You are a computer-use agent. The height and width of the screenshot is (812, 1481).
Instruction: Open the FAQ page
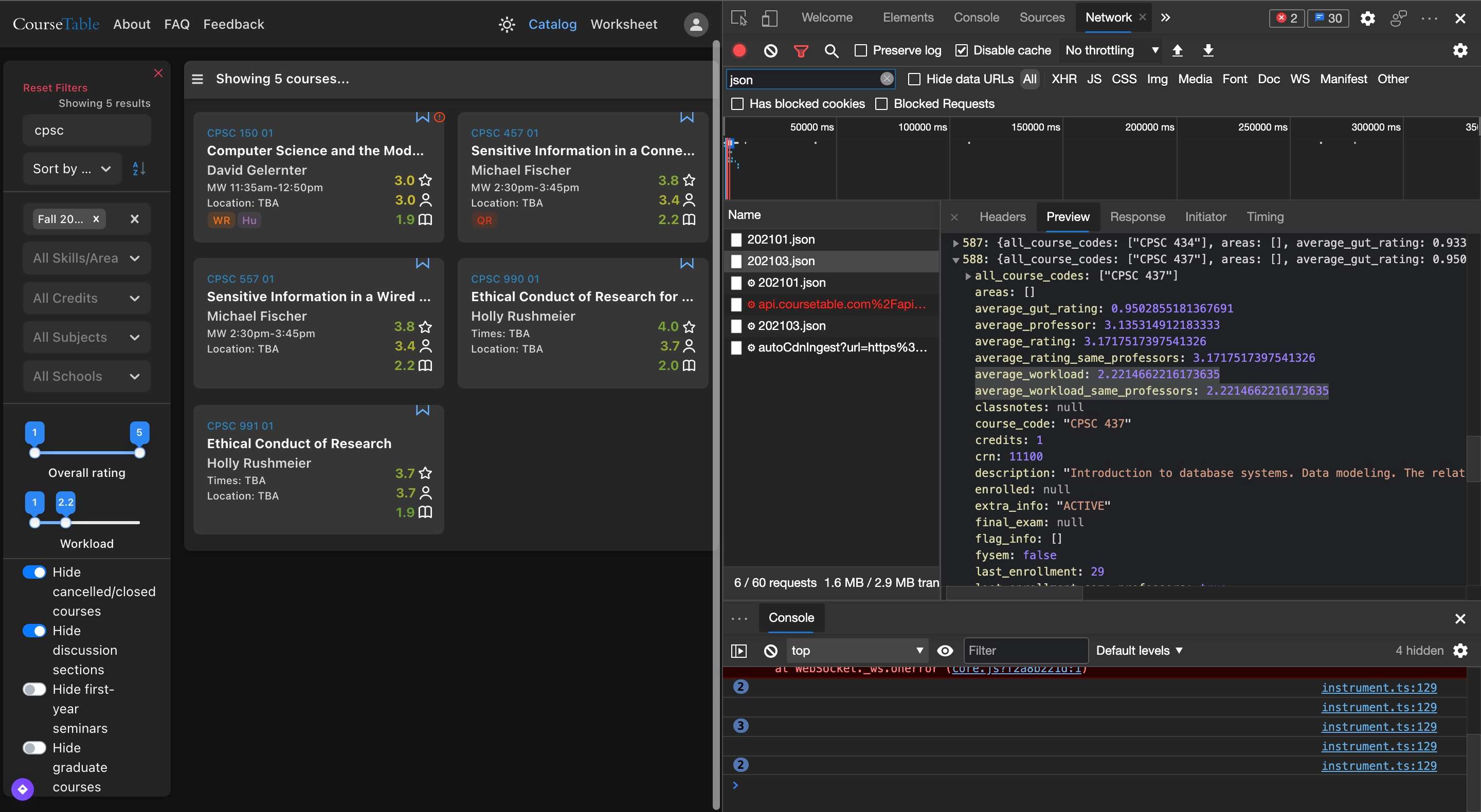click(x=176, y=24)
